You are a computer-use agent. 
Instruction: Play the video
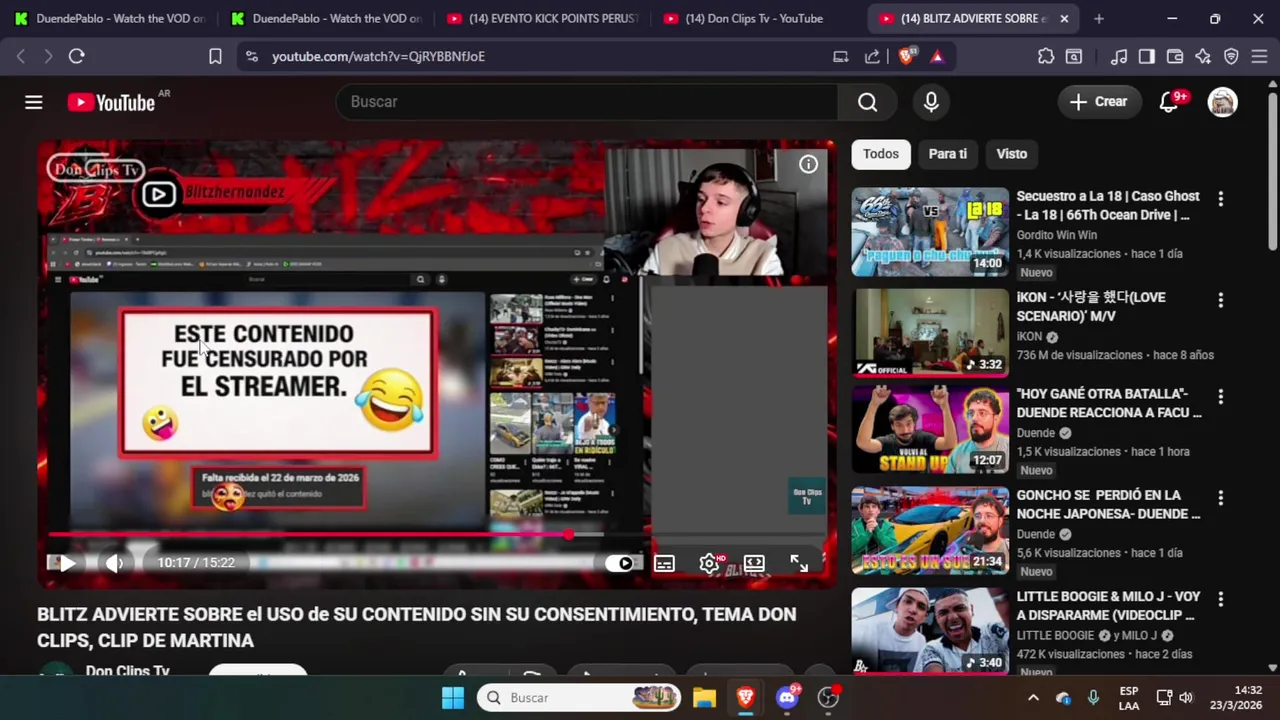66,563
